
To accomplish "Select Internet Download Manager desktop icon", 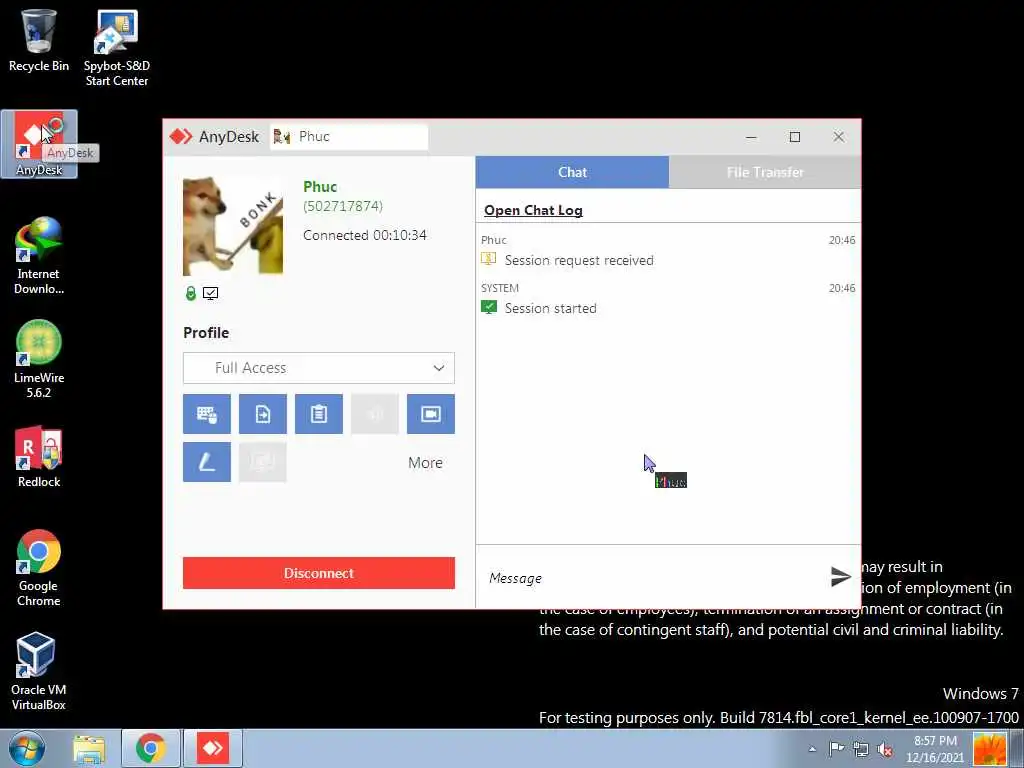I will 39,256.
